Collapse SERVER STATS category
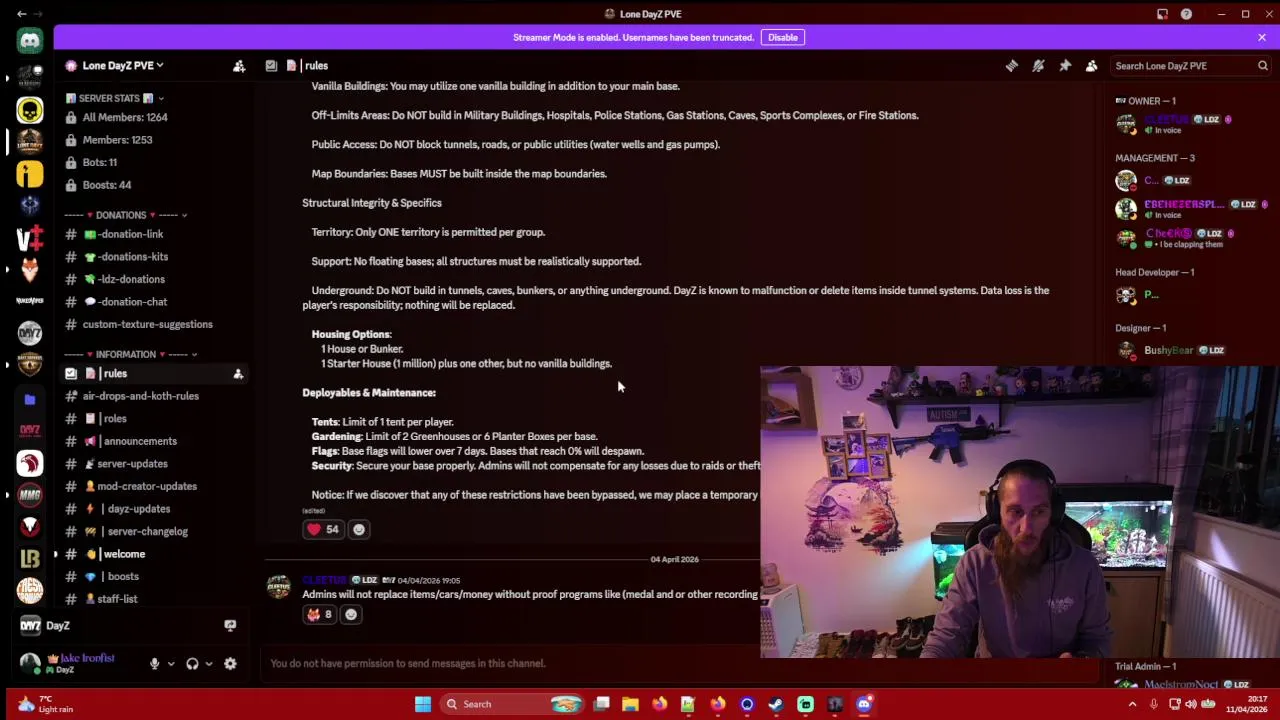 coord(114,98)
